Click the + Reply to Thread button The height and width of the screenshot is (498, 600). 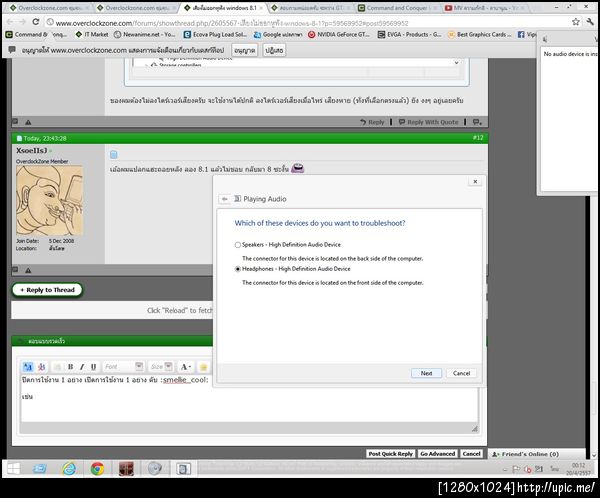[x=47, y=290]
